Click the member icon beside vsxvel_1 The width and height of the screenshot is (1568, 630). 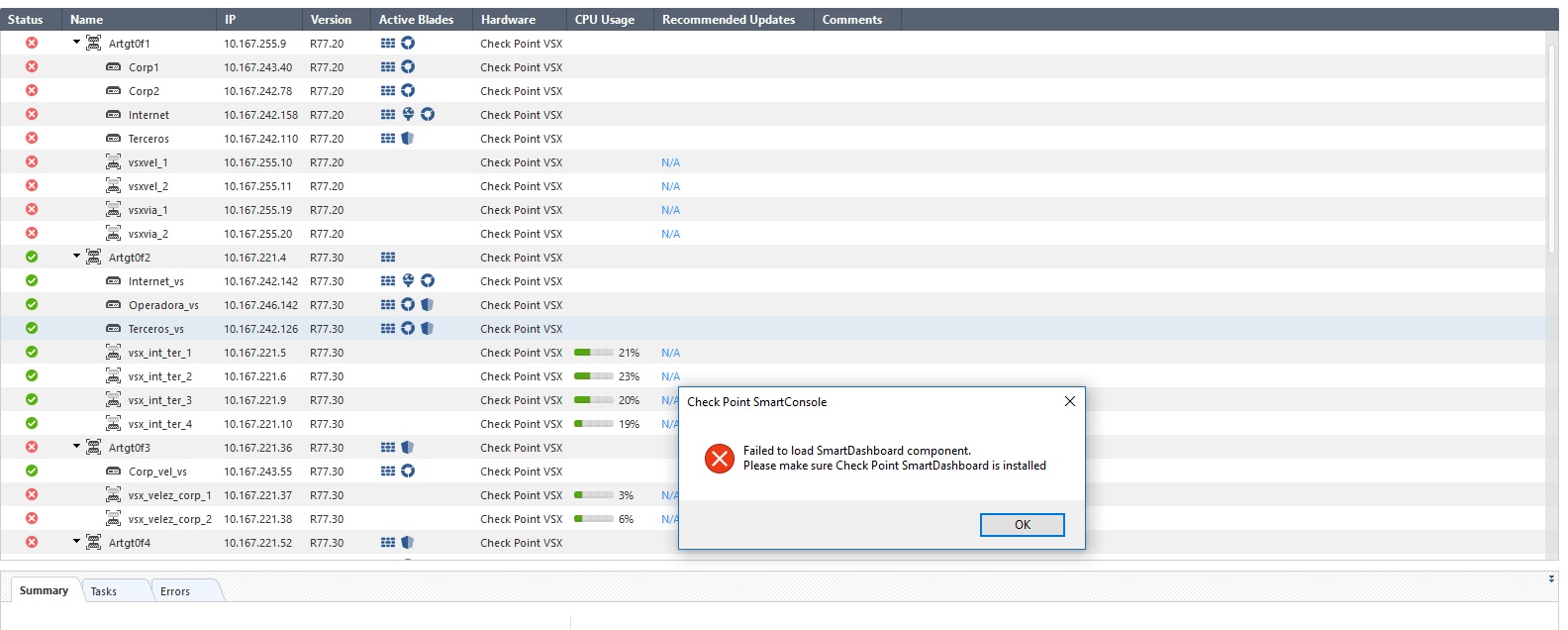pos(114,161)
